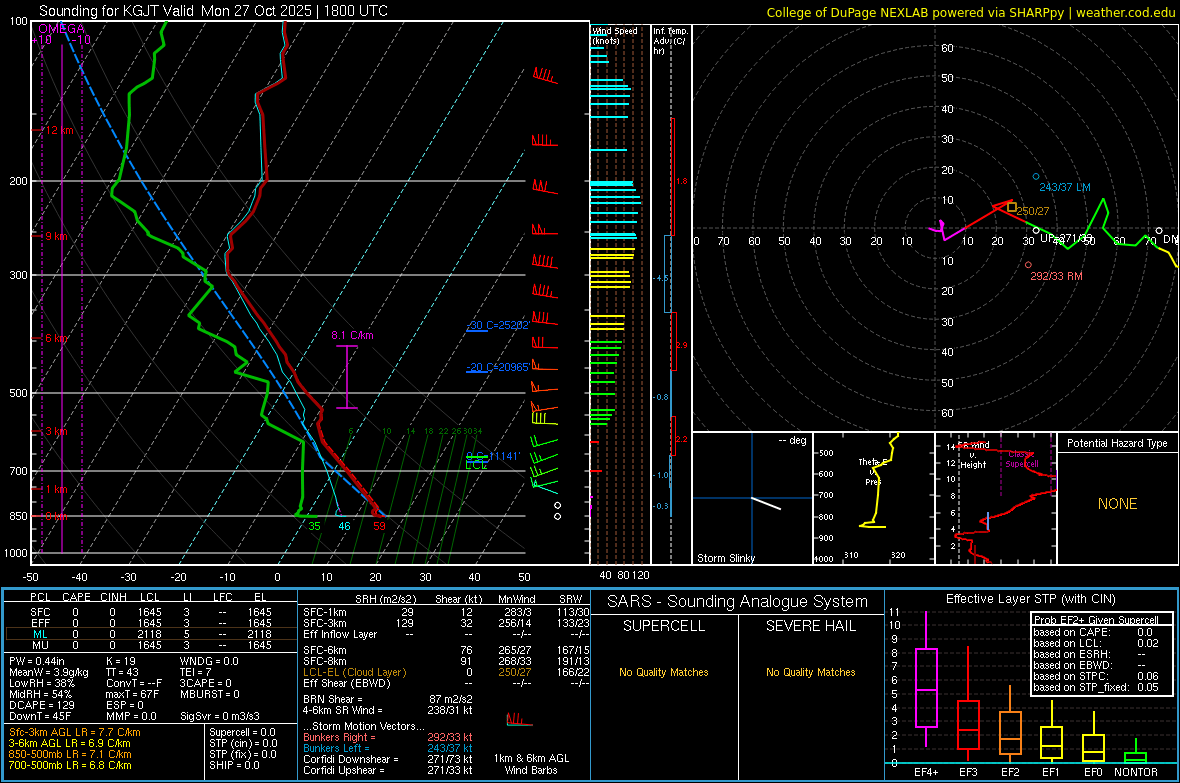The image size is (1180, 783).
Task: Click the 'LowRH = 38%' value
Action: (x=41, y=684)
